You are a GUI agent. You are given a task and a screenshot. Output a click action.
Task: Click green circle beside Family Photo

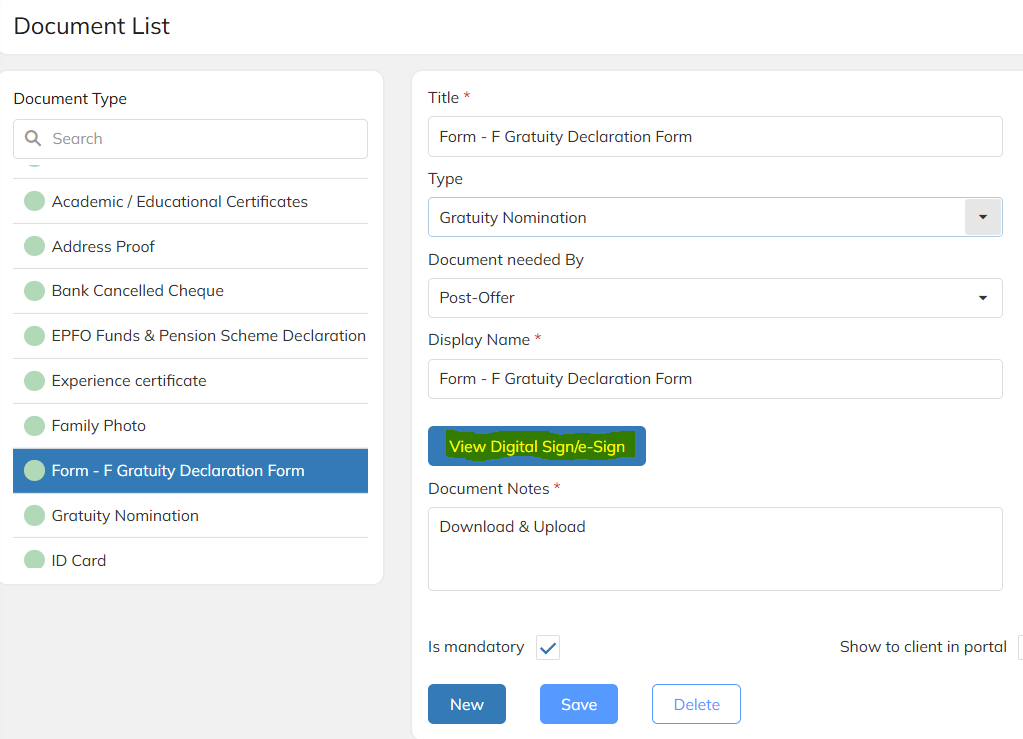35,426
